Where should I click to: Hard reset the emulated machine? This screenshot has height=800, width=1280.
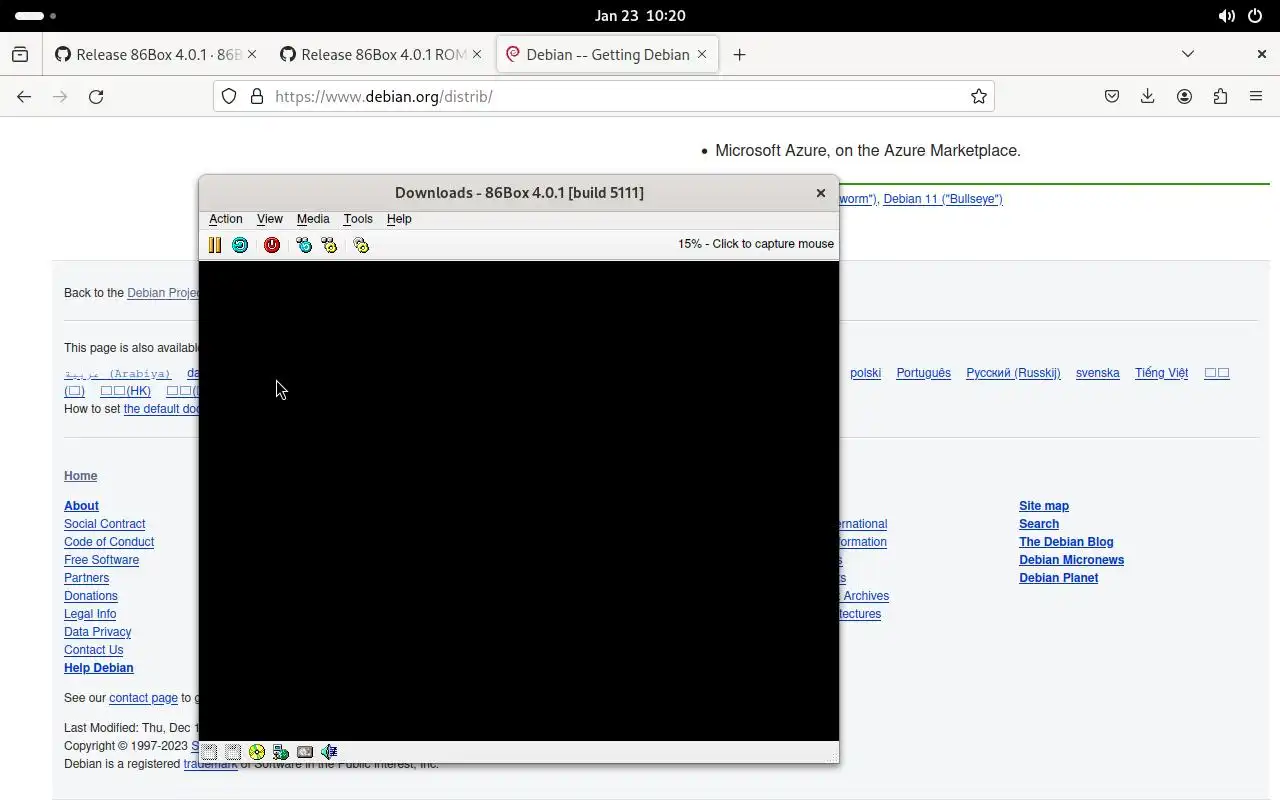pyautogui.click(x=240, y=245)
